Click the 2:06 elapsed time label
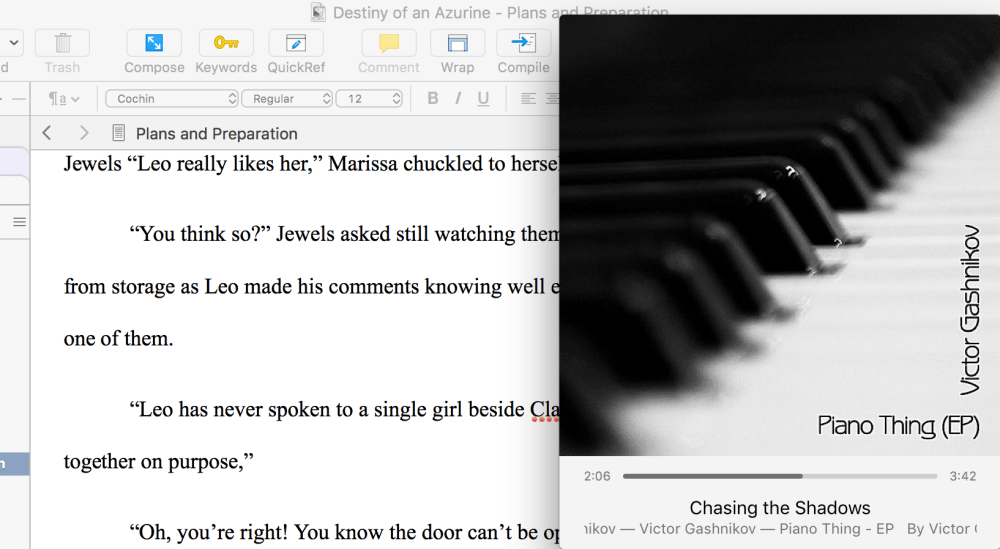 (597, 476)
